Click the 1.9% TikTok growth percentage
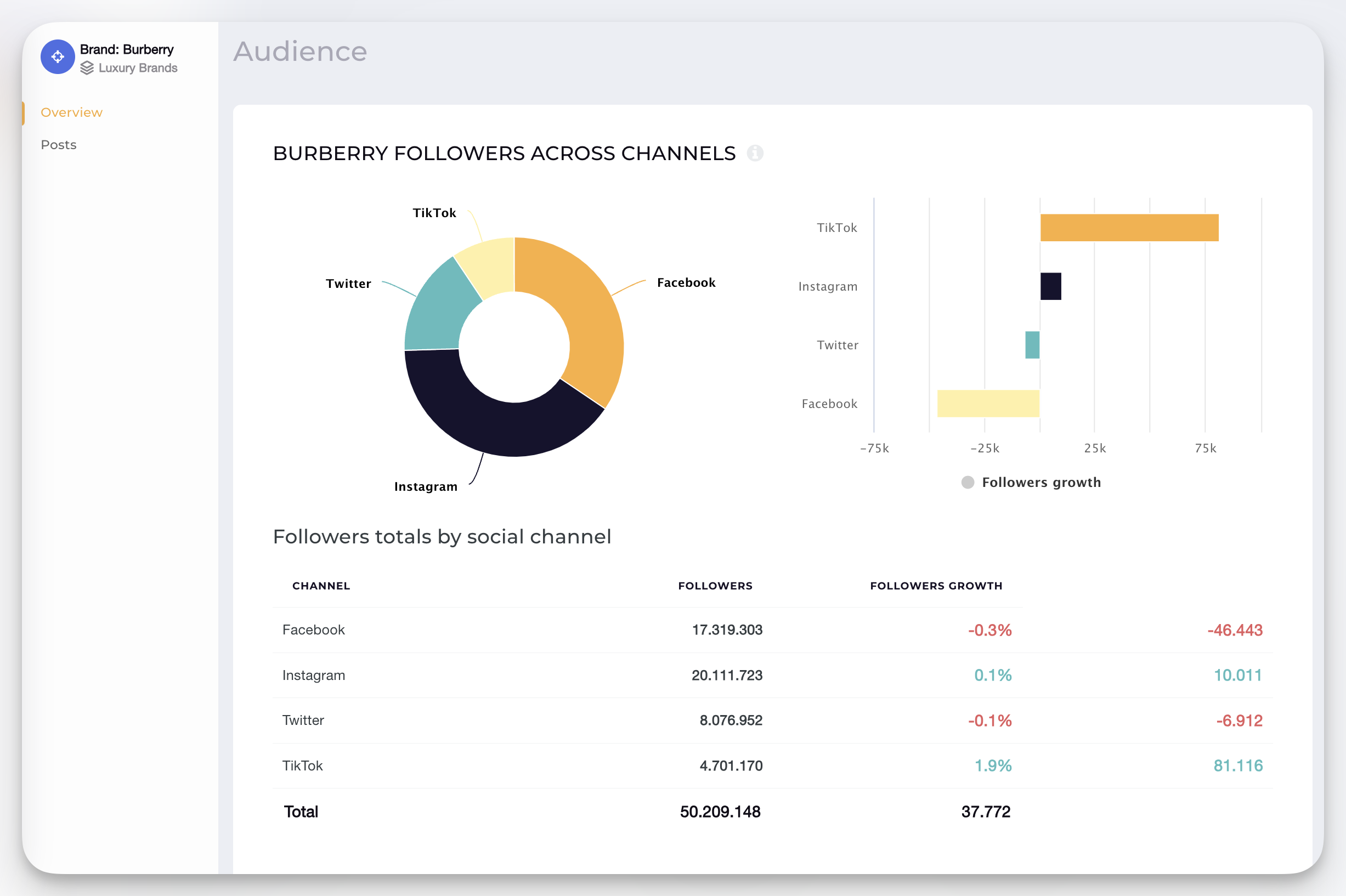 click(x=993, y=765)
